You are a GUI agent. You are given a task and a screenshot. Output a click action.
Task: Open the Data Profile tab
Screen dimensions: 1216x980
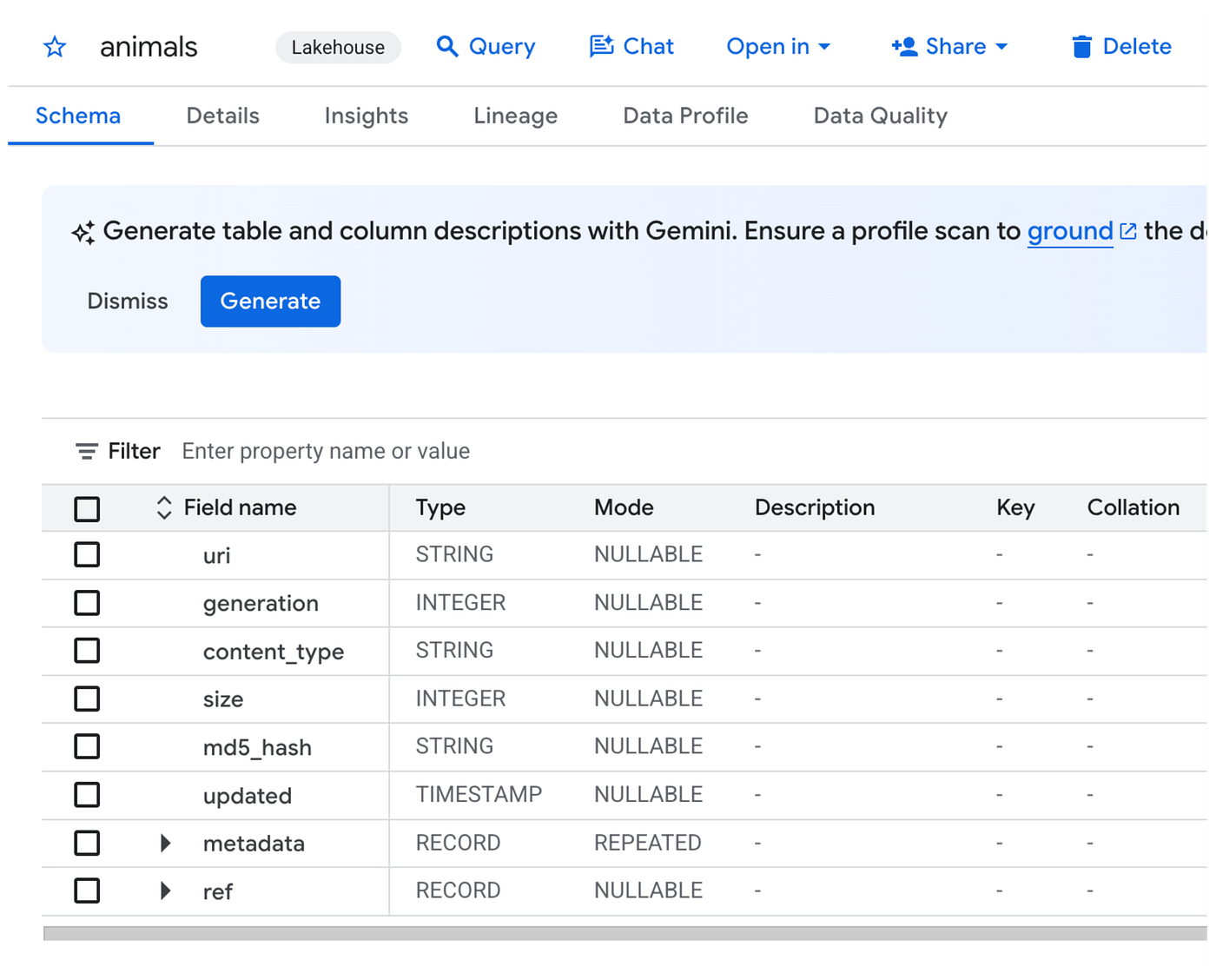(686, 116)
